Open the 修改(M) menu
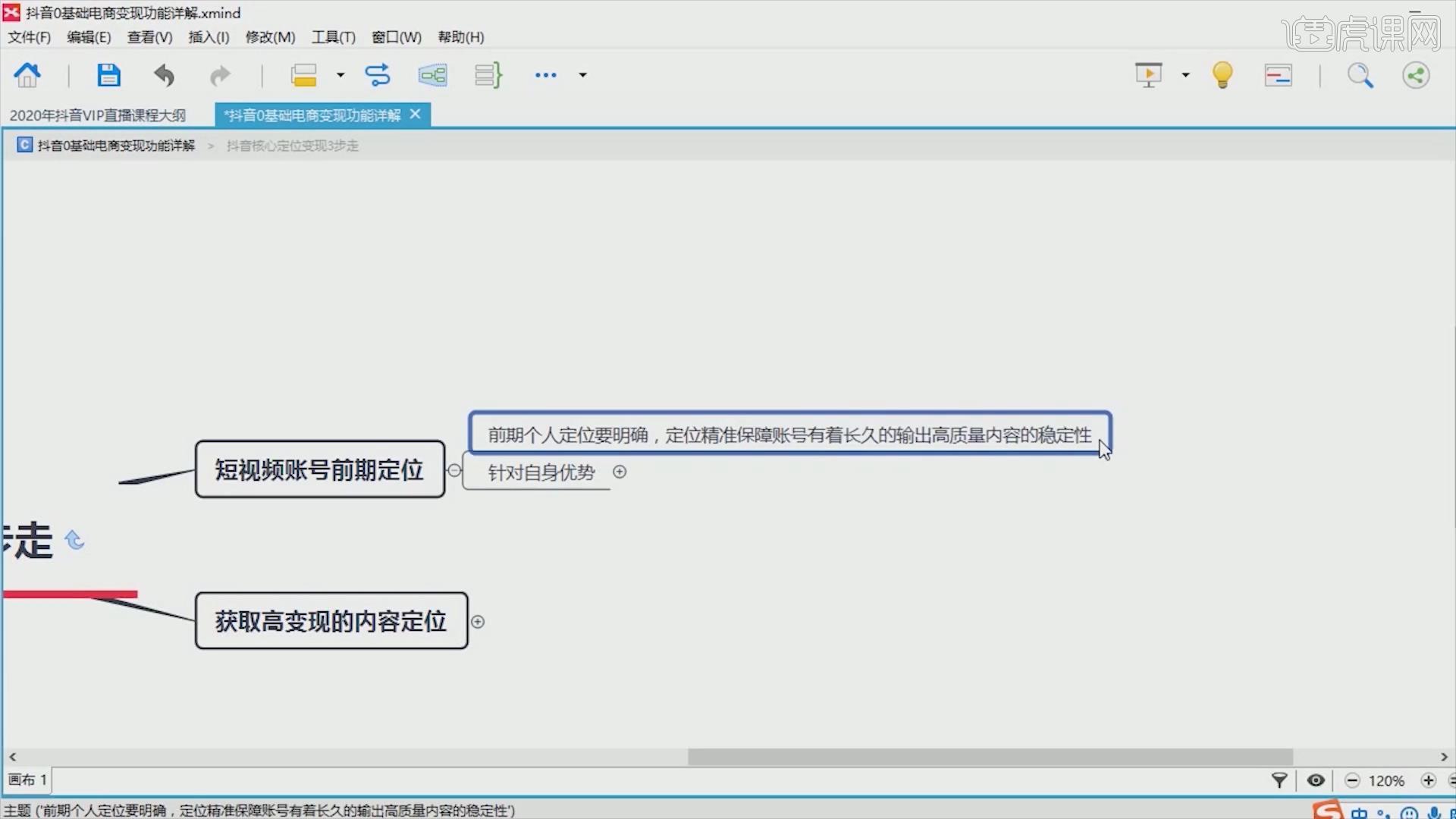Viewport: 1456px width, 819px height. tap(270, 37)
